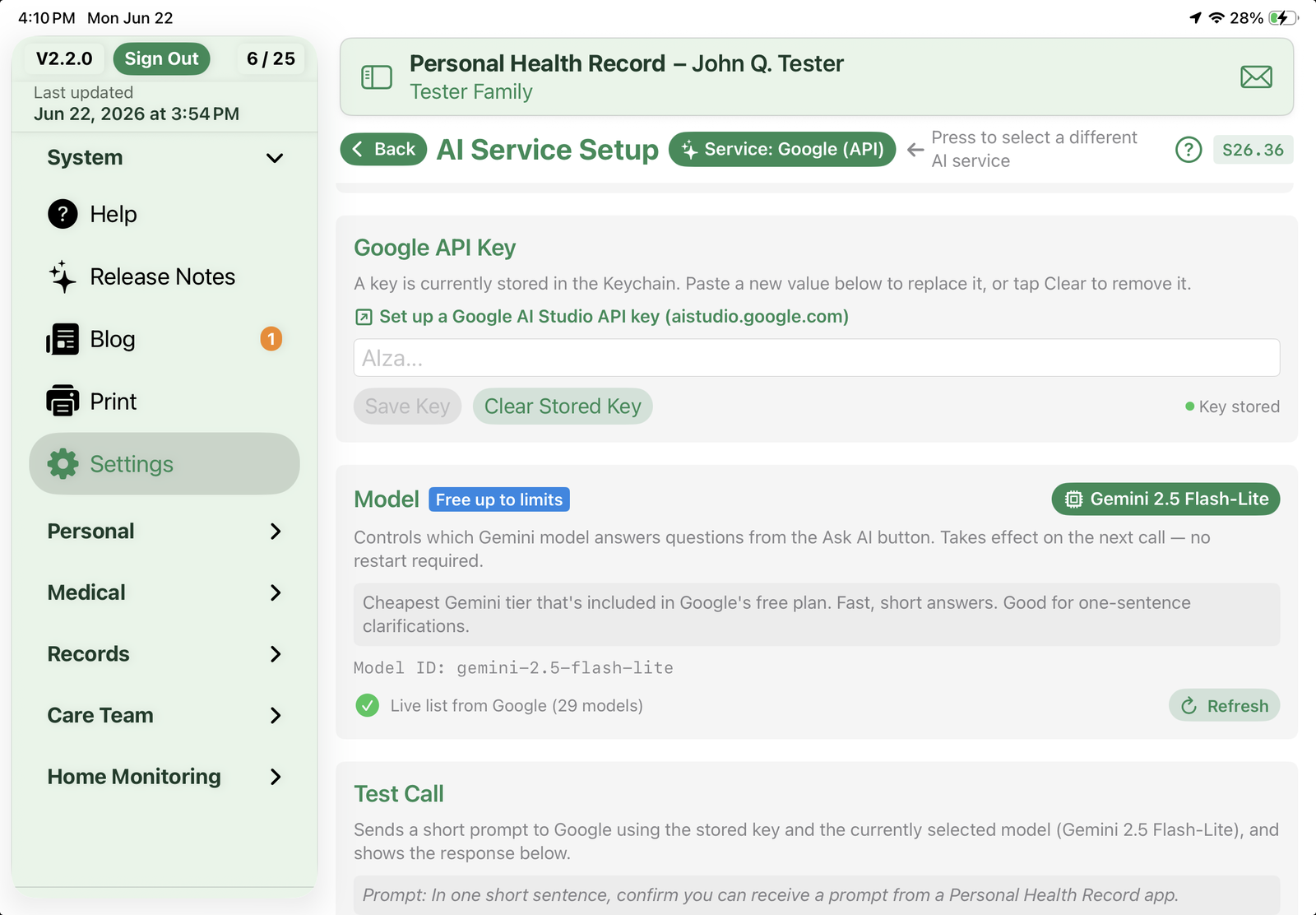The image size is (1316, 915).
Task: Open the question mark help circle
Action: click(1189, 150)
